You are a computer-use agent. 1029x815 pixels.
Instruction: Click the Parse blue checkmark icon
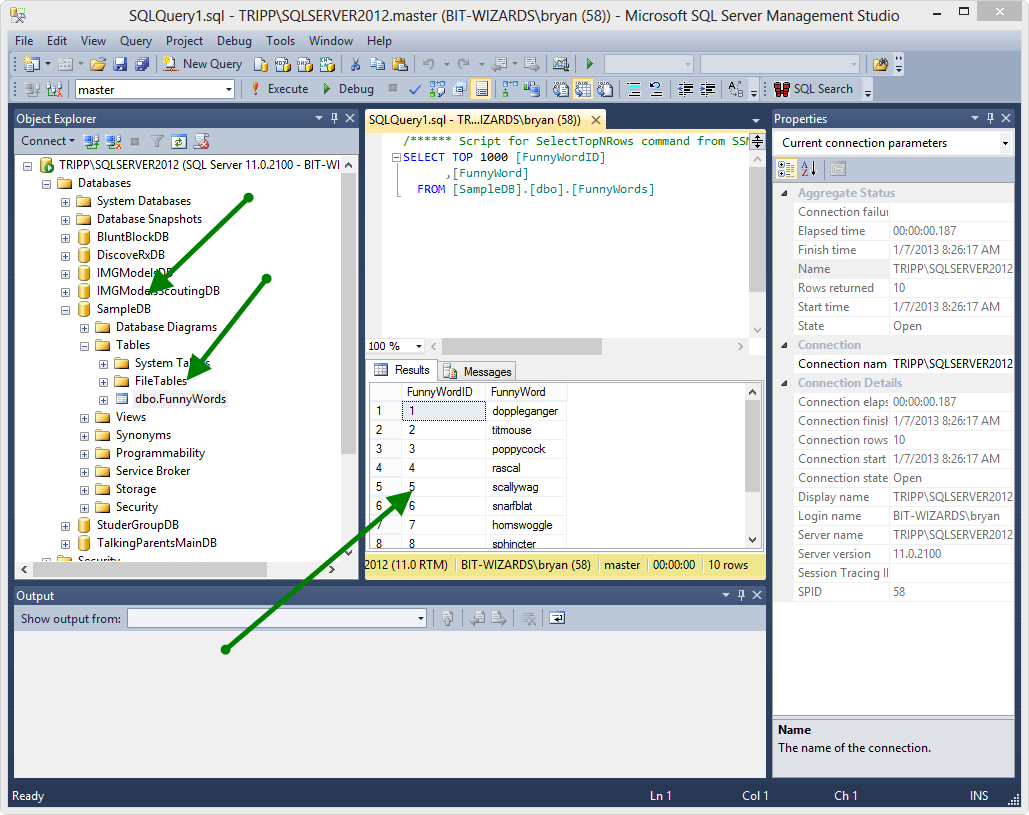point(415,89)
